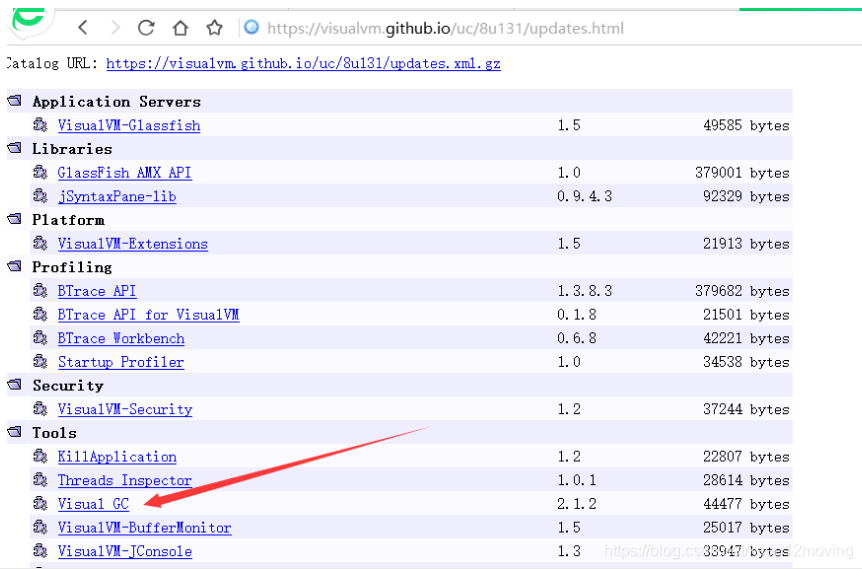Click the plugin icon beside VisualVM-Extensions
The image size is (862, 569).
click(40, 242)
